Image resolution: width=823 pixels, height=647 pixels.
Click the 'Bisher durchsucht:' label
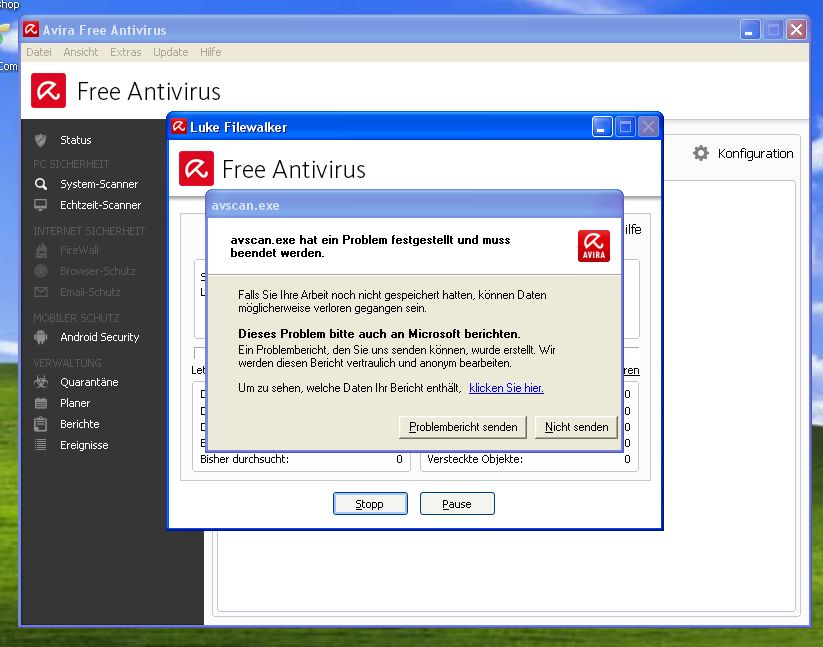click(x=245, y=459)
